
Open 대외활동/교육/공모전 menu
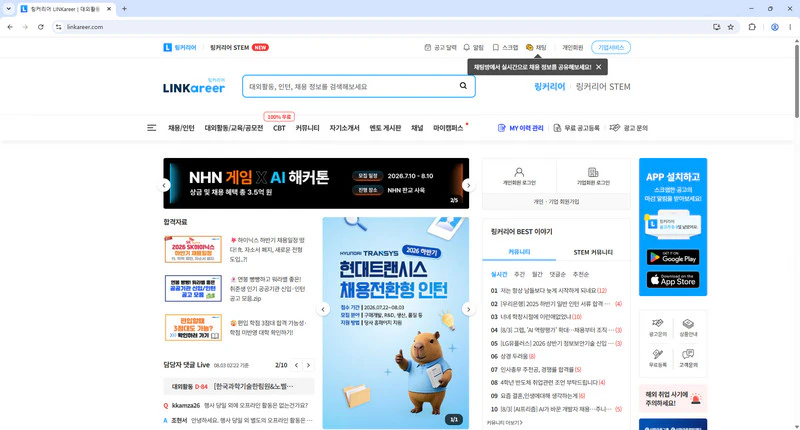[x=234, y=128]
